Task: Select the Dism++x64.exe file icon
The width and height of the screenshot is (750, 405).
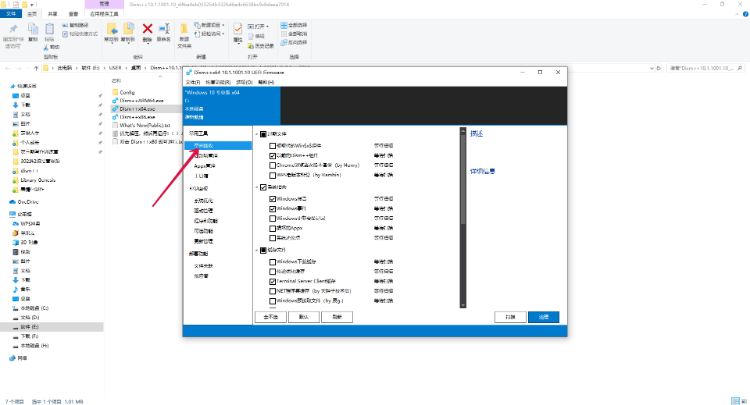Action: [x=115, y=109]
